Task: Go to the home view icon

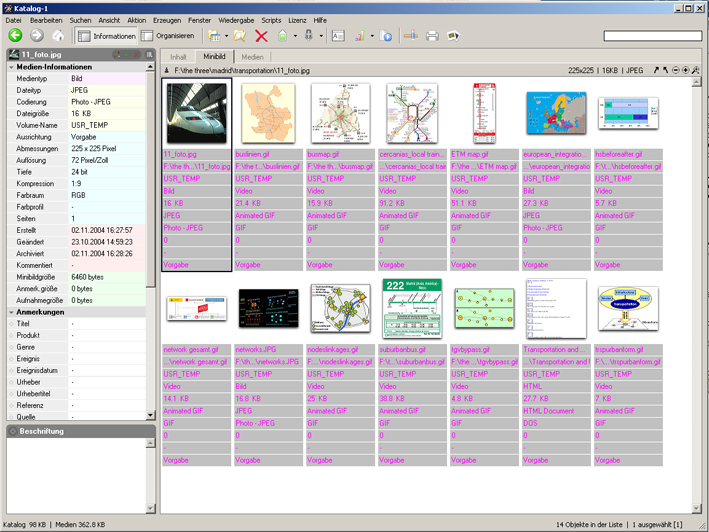Action: click(58, 35)
